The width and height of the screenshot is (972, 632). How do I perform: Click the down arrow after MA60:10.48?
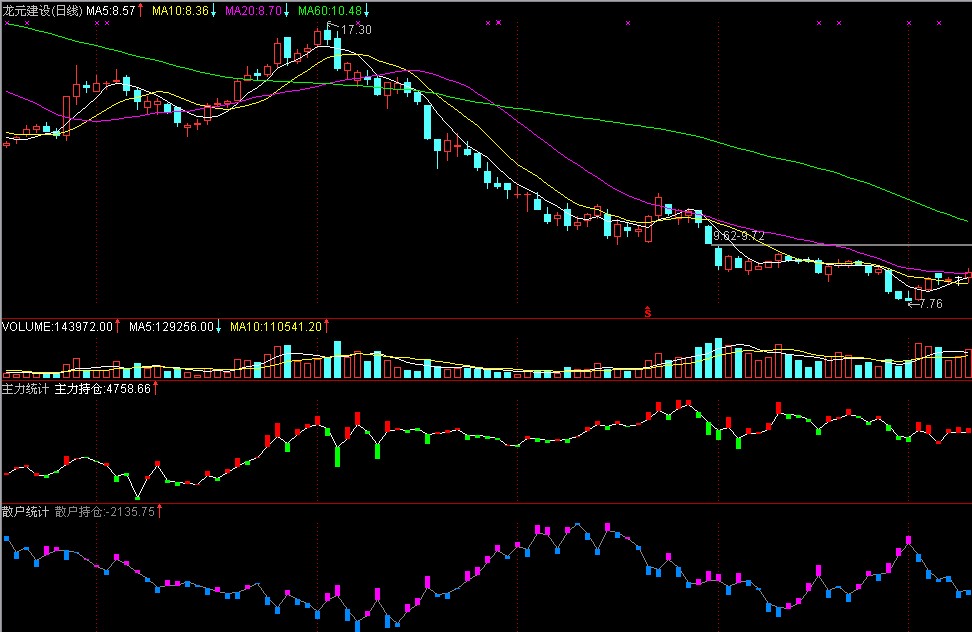pos(366,10)
